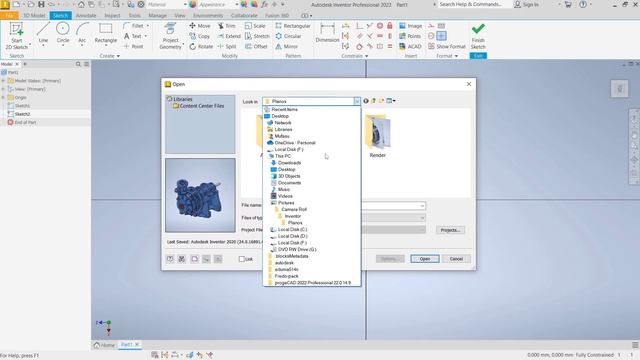Click Sign In in title bar
This screenshot has height=360, width=640.
tap(527, 4)
